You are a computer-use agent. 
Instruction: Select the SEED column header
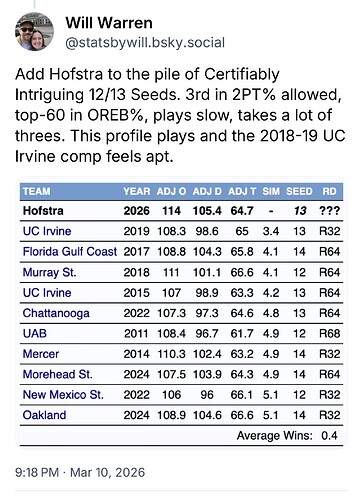pos(299,191)
